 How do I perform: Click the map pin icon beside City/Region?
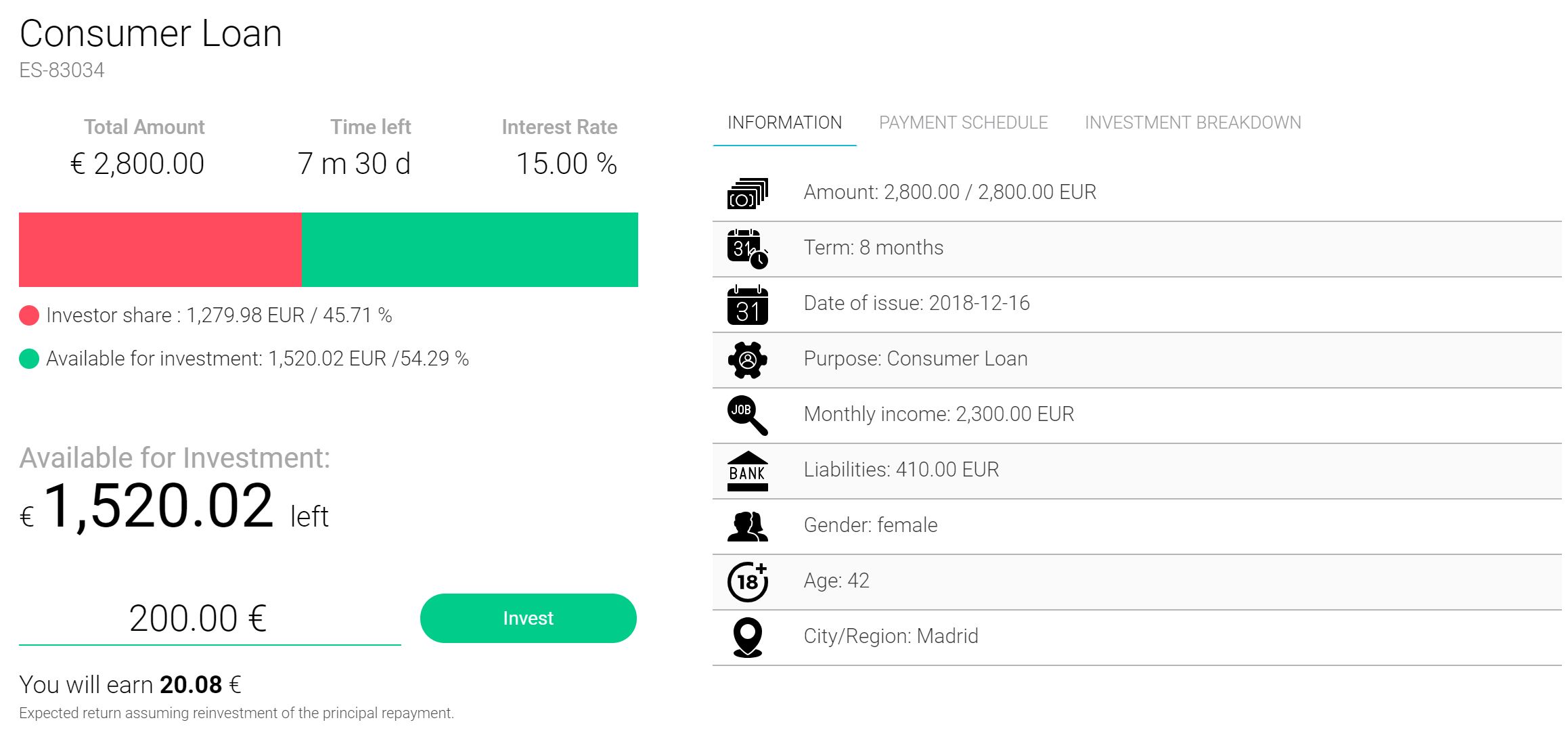[747, 637]
